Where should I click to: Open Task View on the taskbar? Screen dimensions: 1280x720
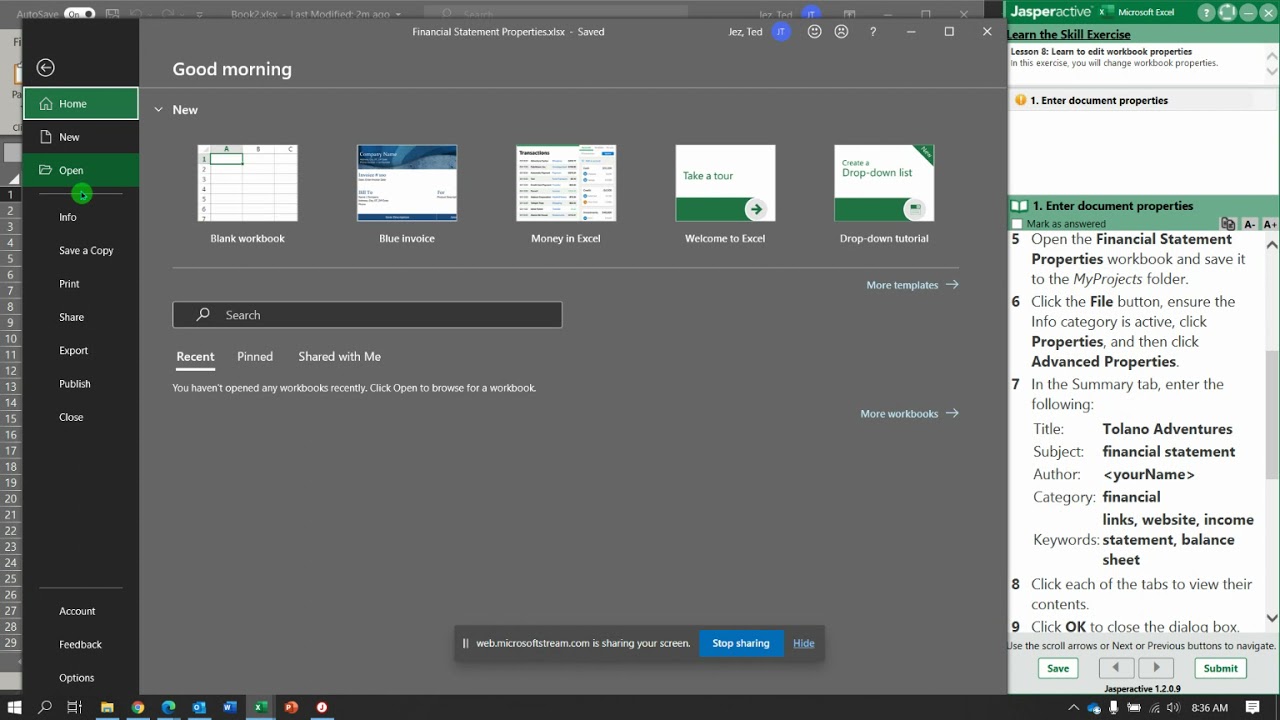[x=74, y=707]
